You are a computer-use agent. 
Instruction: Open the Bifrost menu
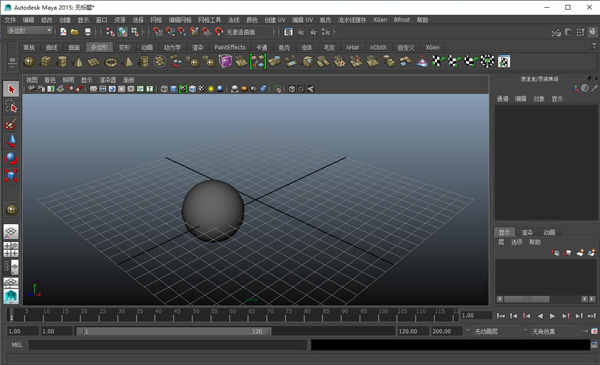402,20
